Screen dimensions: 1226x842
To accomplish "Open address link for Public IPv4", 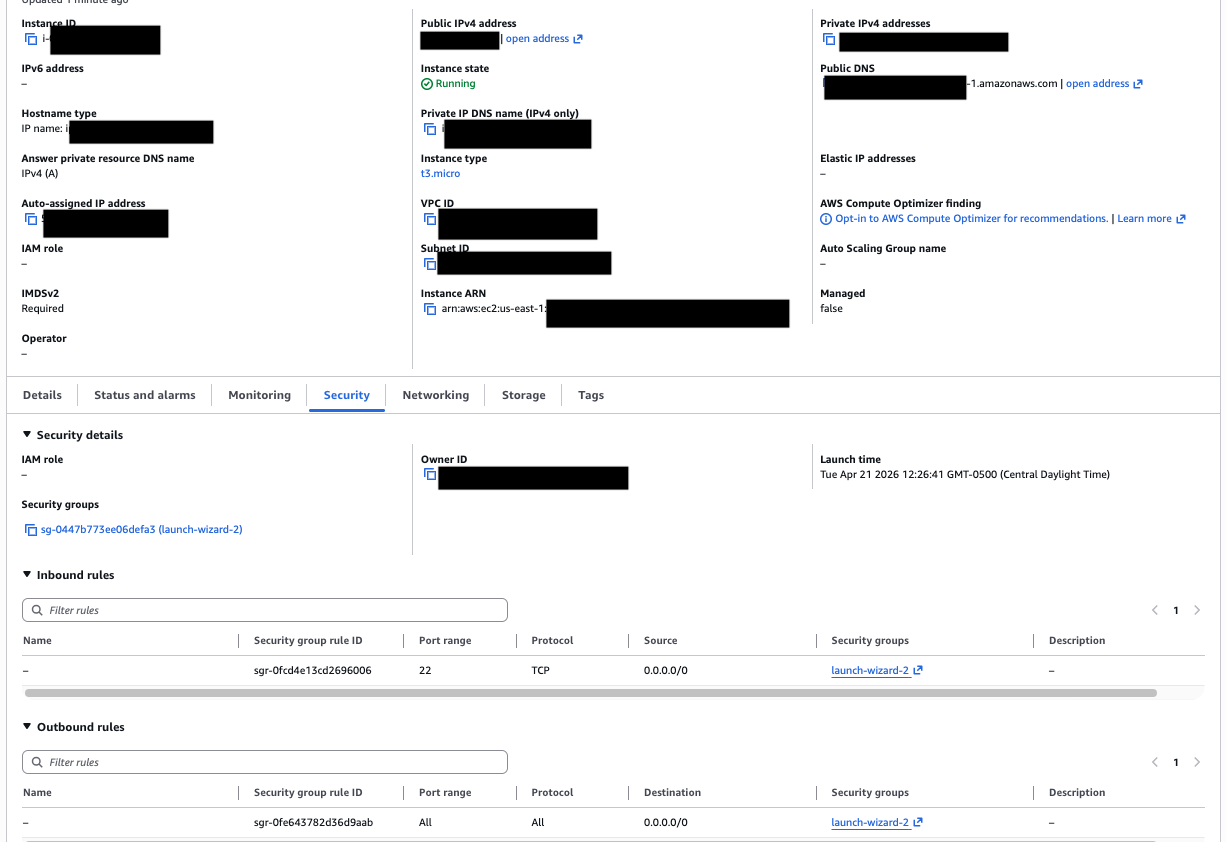I will (537, 39).
